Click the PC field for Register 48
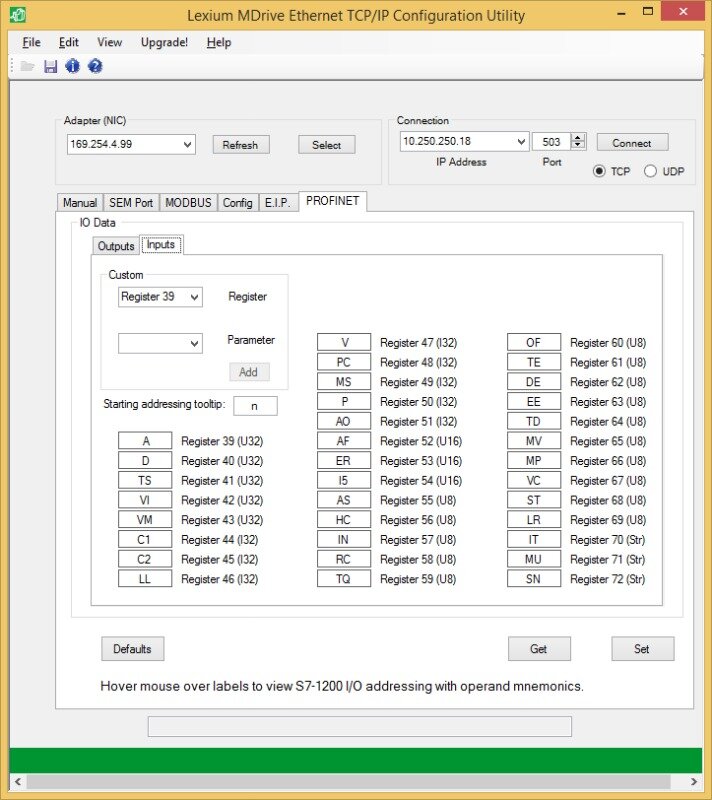This screenshot has width=712, height=800. (x=344, y=362)
